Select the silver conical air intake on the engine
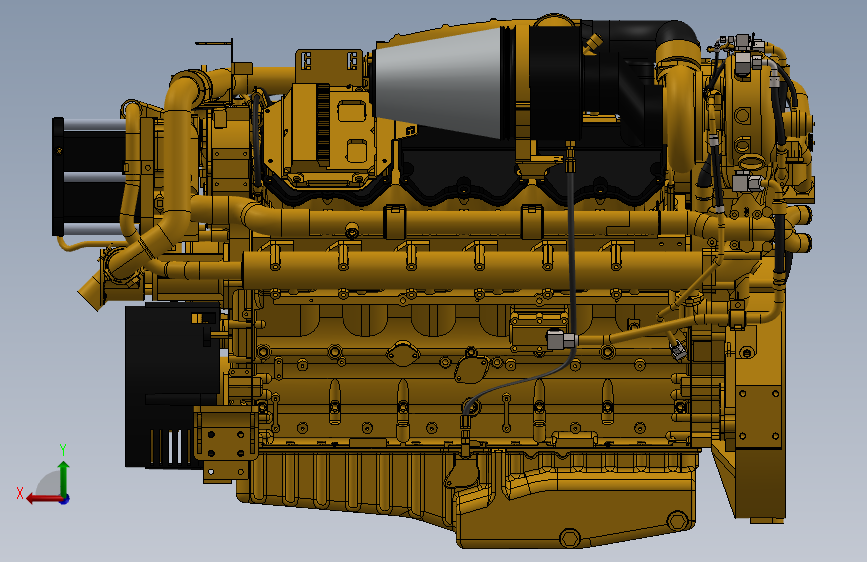The width and height of the screenshot is (867, 562). point(440,82)
